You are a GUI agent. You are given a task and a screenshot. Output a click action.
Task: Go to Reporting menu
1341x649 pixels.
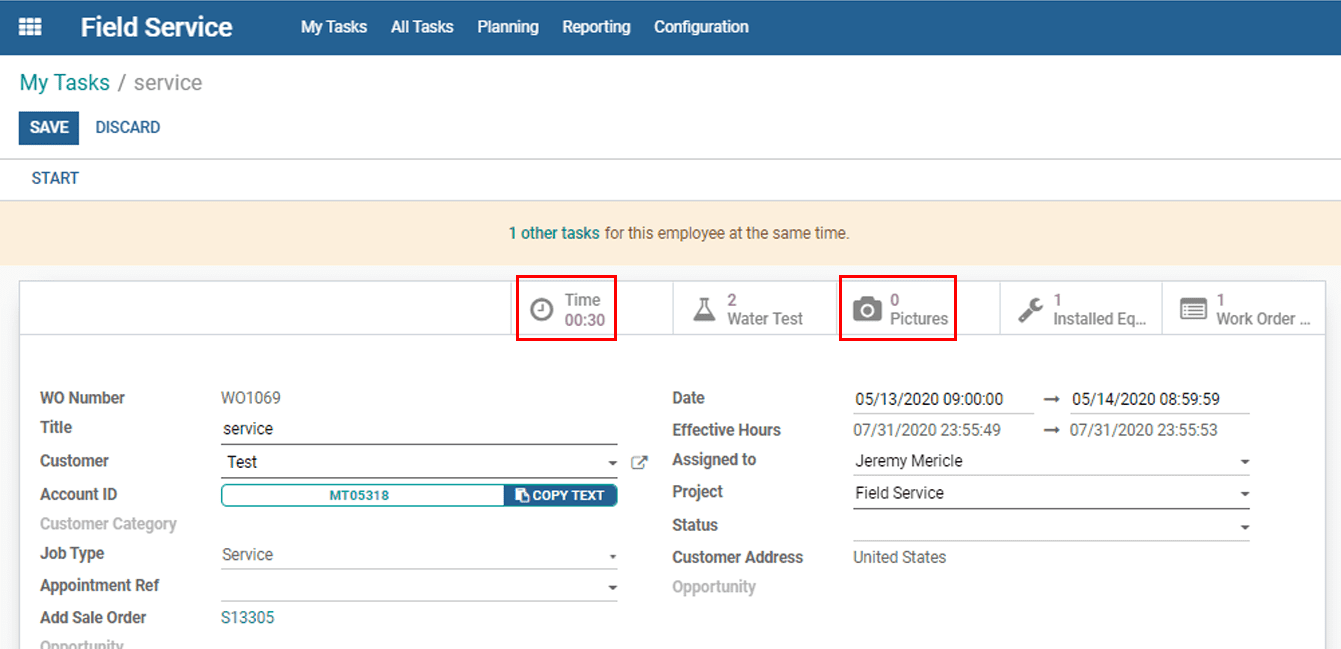(596, 27)
